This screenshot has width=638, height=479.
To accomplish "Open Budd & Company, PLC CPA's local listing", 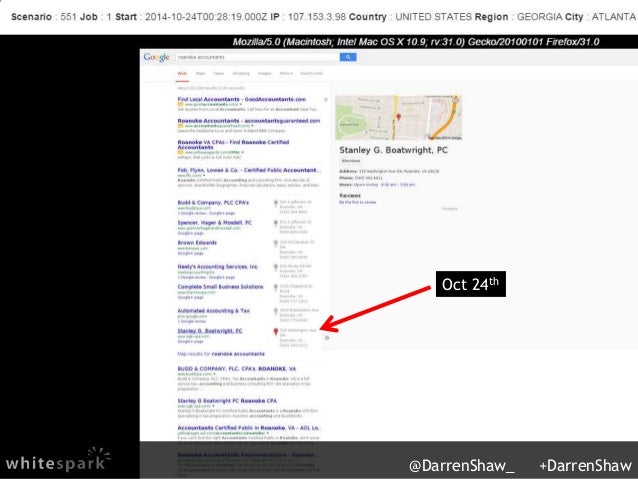I will tap(213, 203).
